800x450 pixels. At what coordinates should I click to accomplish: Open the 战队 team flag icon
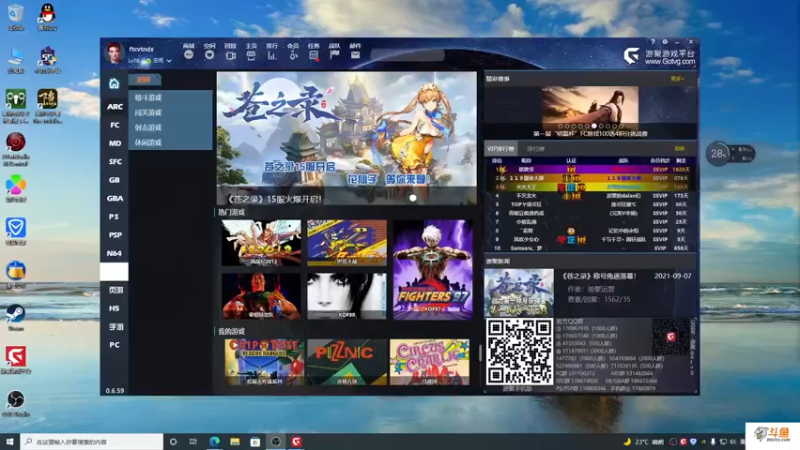point(335,55)
